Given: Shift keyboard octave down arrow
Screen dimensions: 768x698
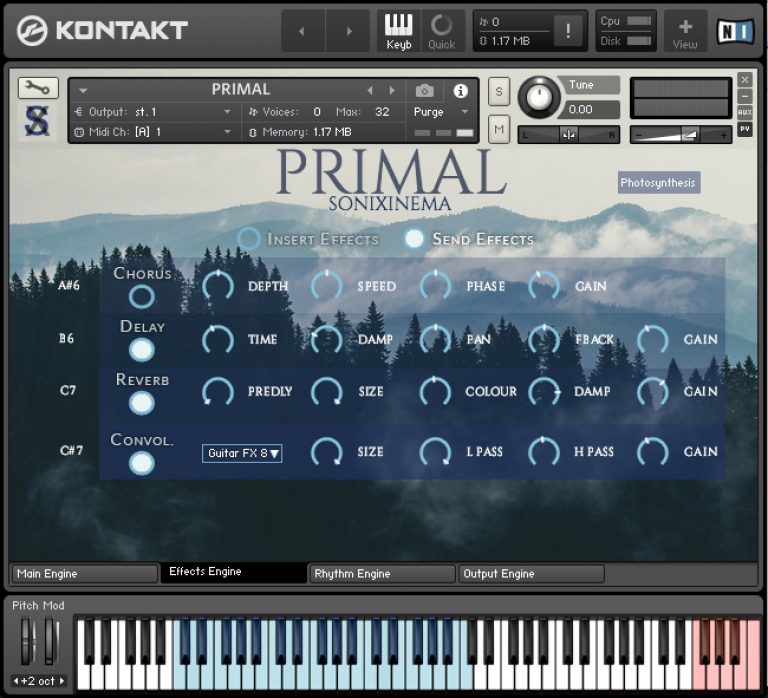Looking at the screenshot, I should (16, 680).
